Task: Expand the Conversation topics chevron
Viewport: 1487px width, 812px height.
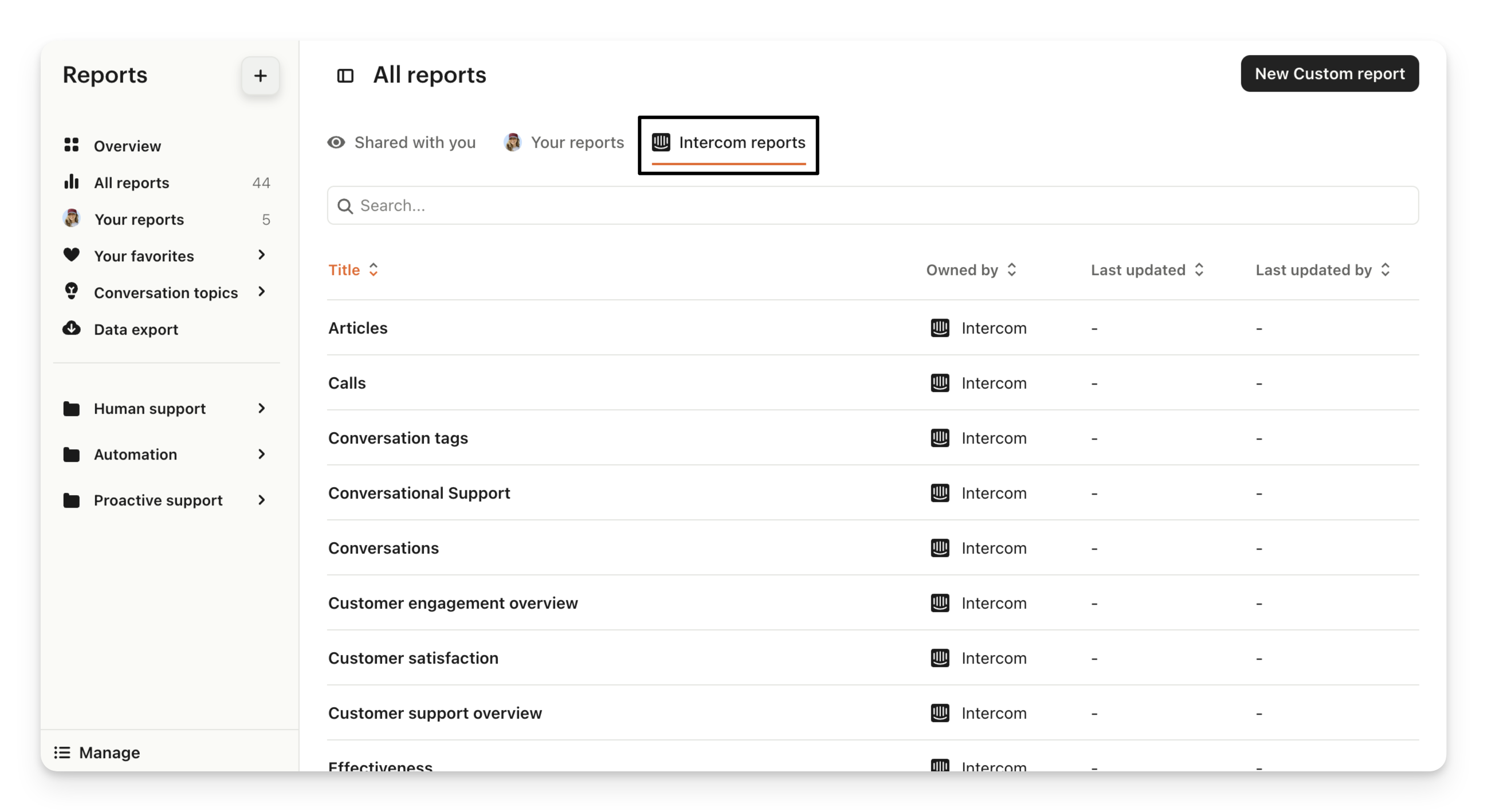Action: pos(261,292)
